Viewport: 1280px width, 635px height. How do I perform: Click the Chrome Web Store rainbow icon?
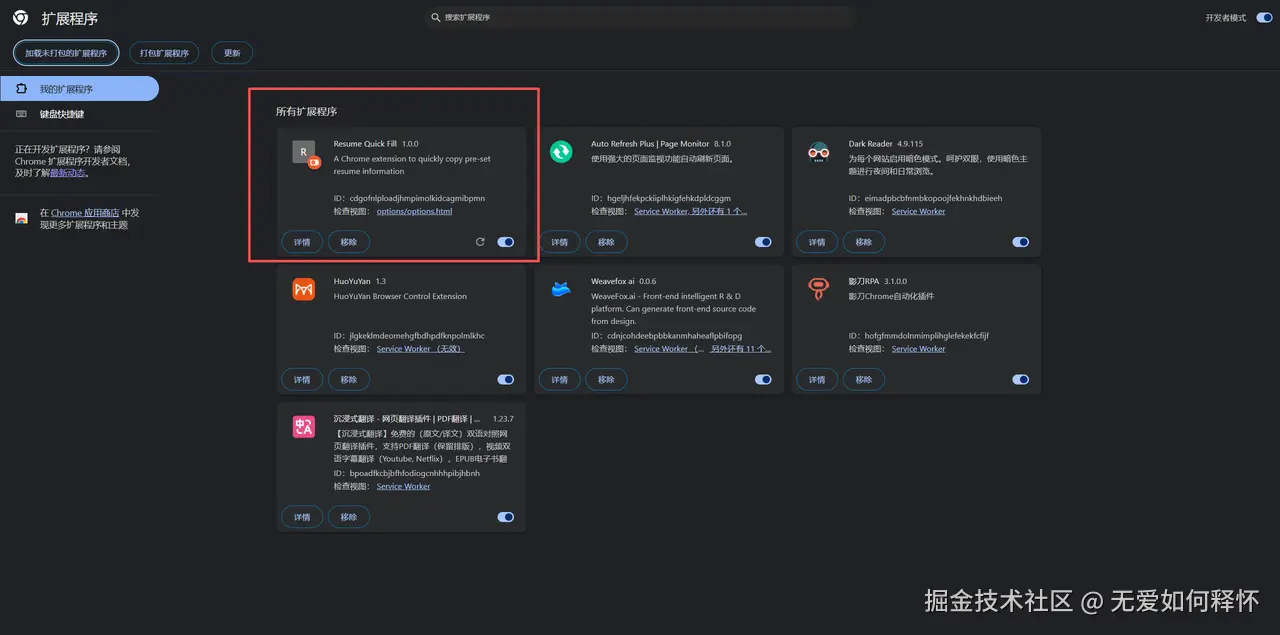(21, 218)
